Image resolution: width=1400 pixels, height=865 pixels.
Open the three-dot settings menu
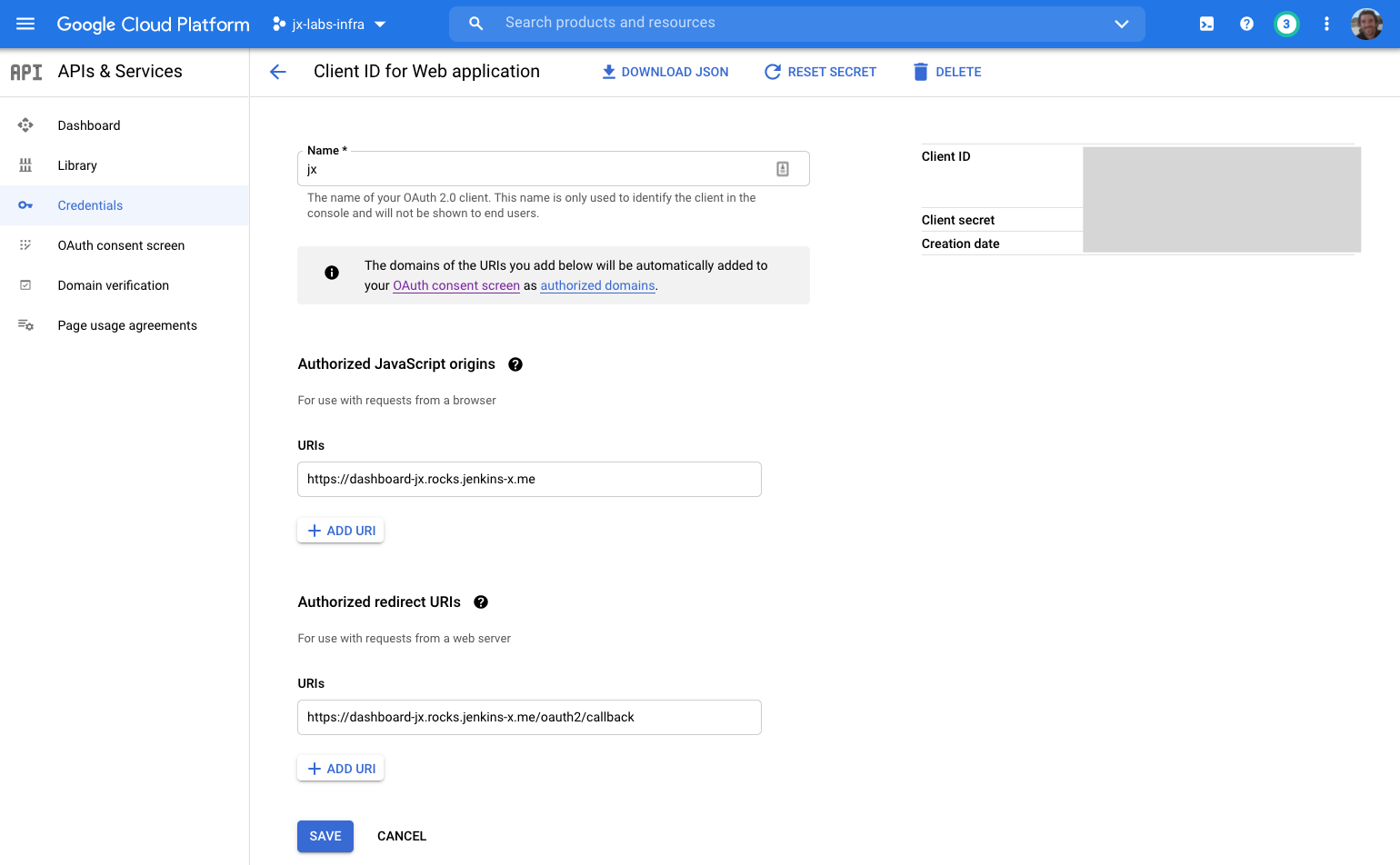[x=1326, y=25]
